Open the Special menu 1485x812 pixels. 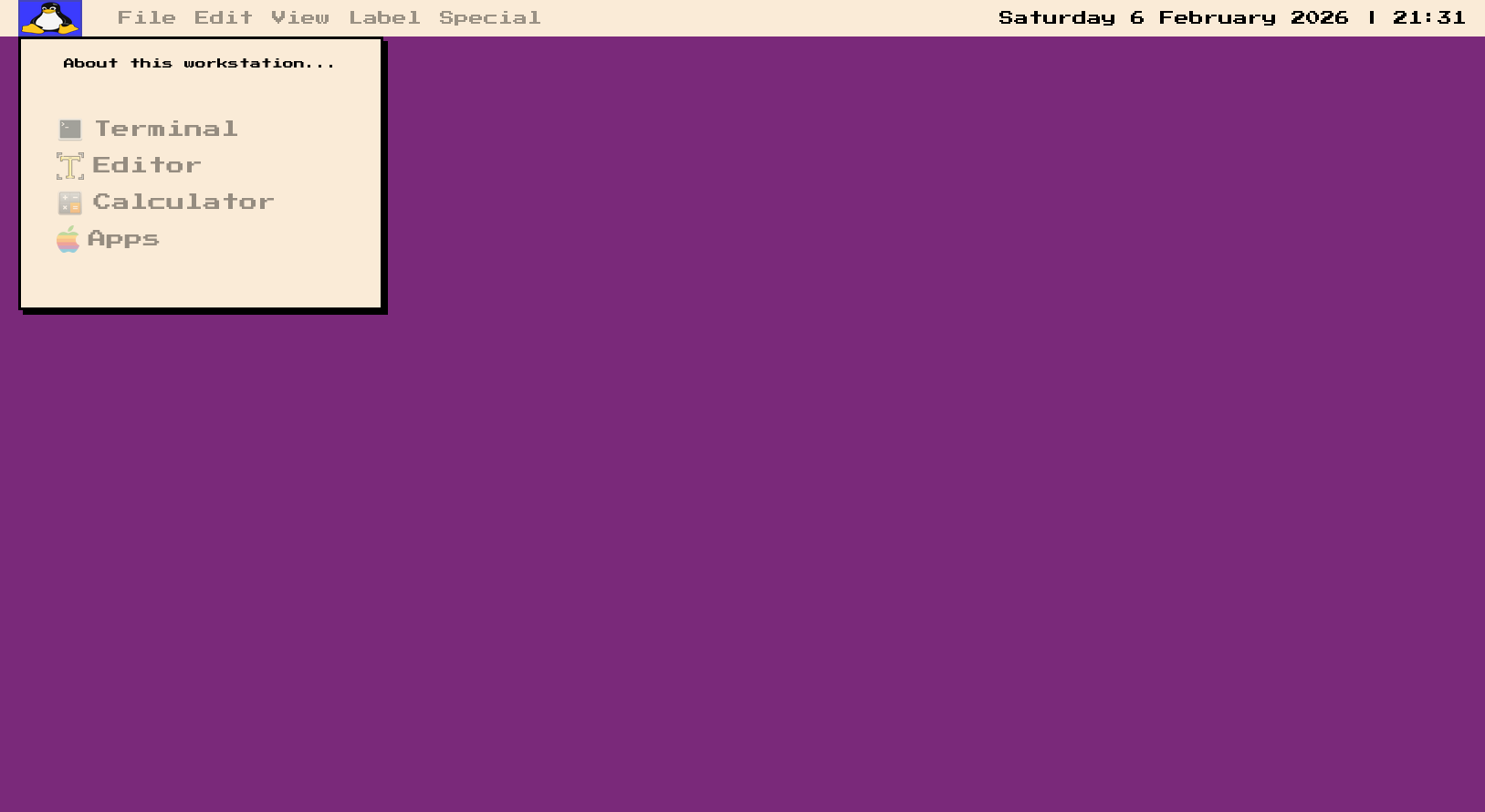click(489, 18)
